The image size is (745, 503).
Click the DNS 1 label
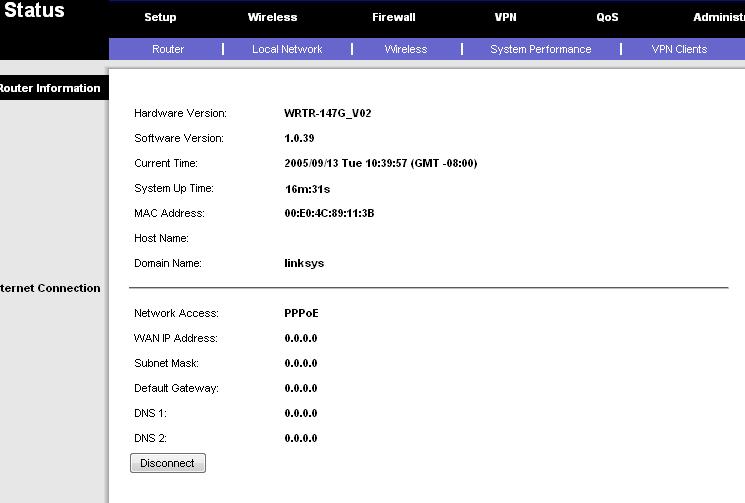click(150, 413)
